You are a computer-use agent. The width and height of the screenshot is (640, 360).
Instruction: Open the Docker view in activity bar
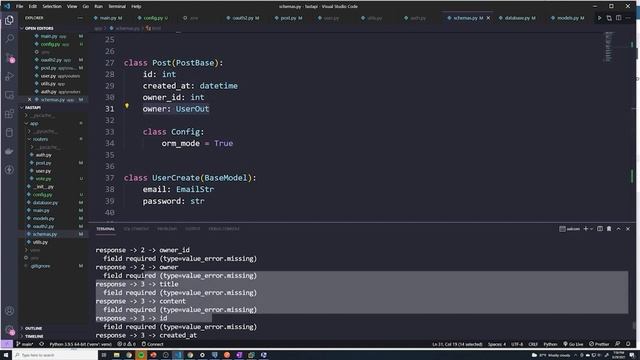(x=9, y=151)
